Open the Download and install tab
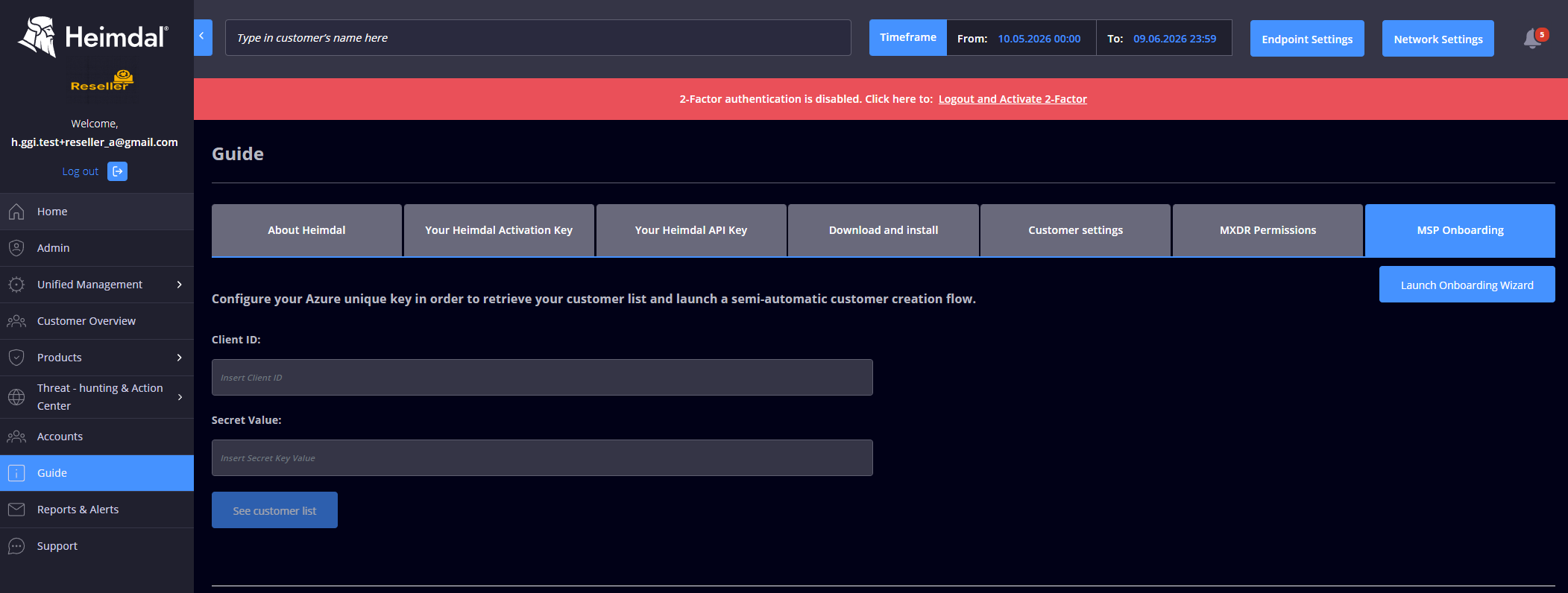 click(884, 230)
